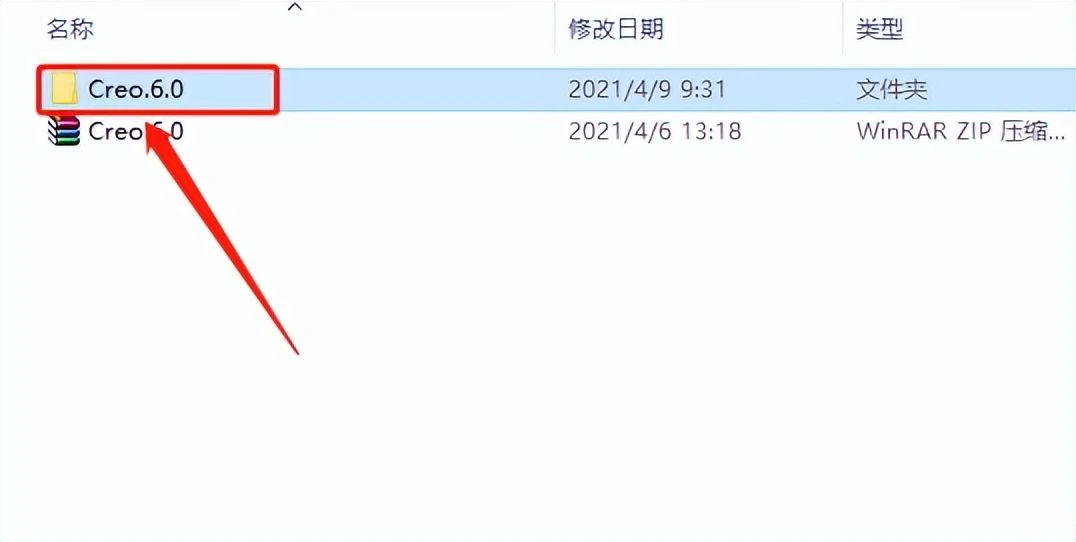Viewport: 1076px width, 542px height.
Task: Click the archive's date 2021/4/6 13:18
Action: point(655,130)
